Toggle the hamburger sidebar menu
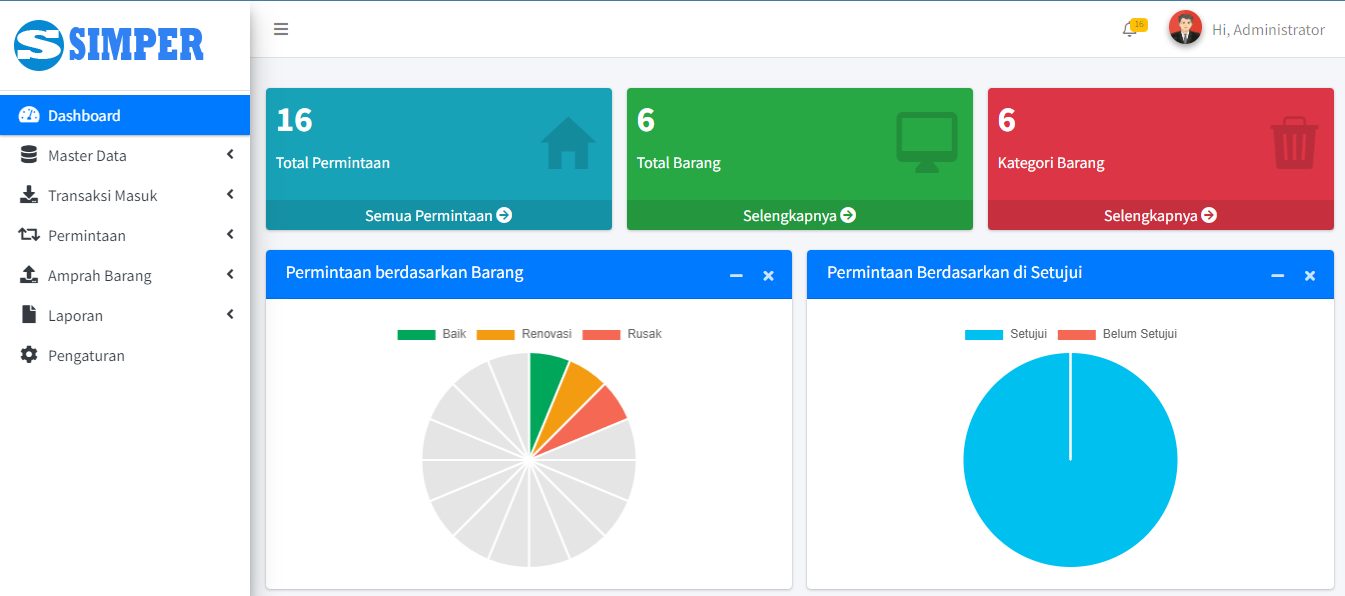This screenshot has width=1345, height=596. click(x=281, y=29)
